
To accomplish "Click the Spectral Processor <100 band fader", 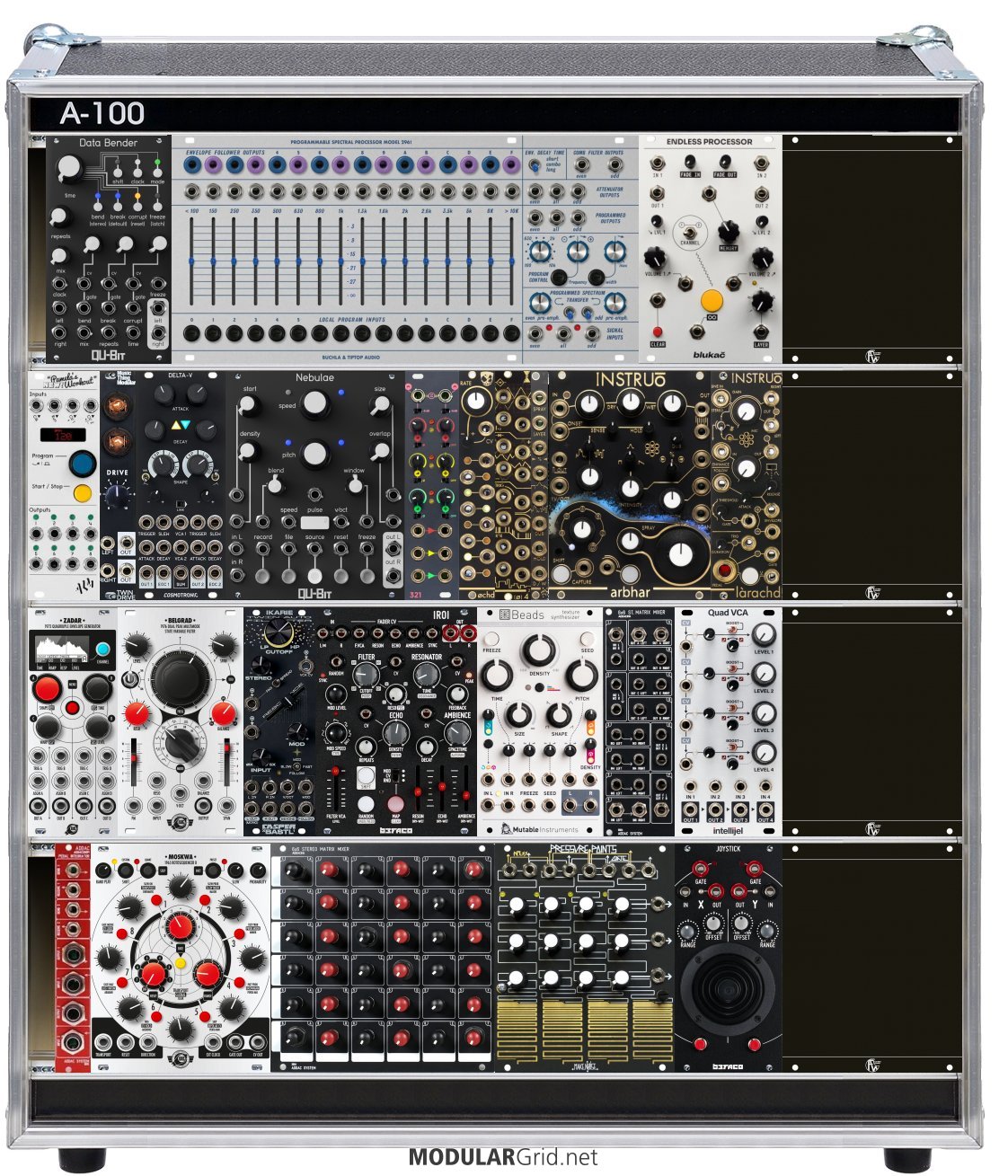I will point(192,261).
